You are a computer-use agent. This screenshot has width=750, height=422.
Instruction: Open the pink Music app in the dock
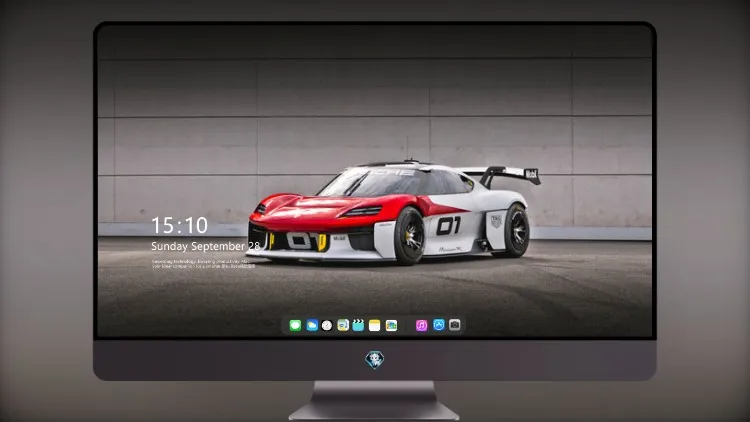click(x=421, y=325)
